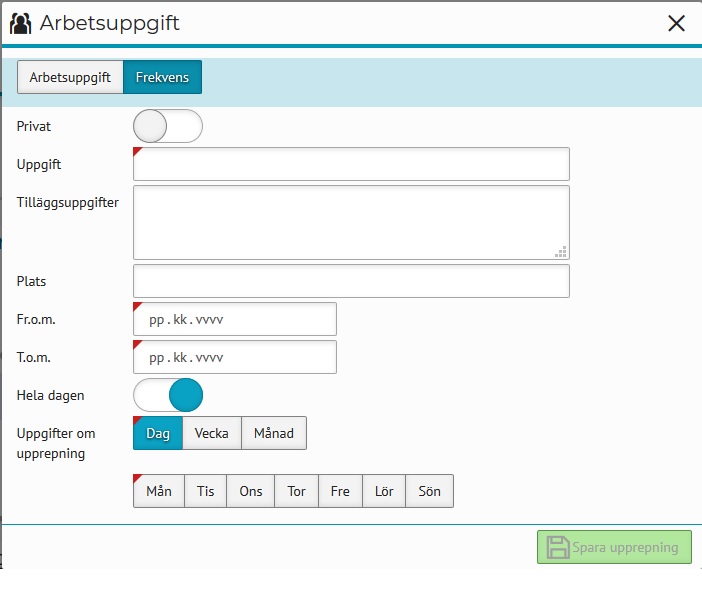This screenshot has height=603, width=702.
Task: Open the Fr.o.m. date field
Action: click(x=235, y=319)
